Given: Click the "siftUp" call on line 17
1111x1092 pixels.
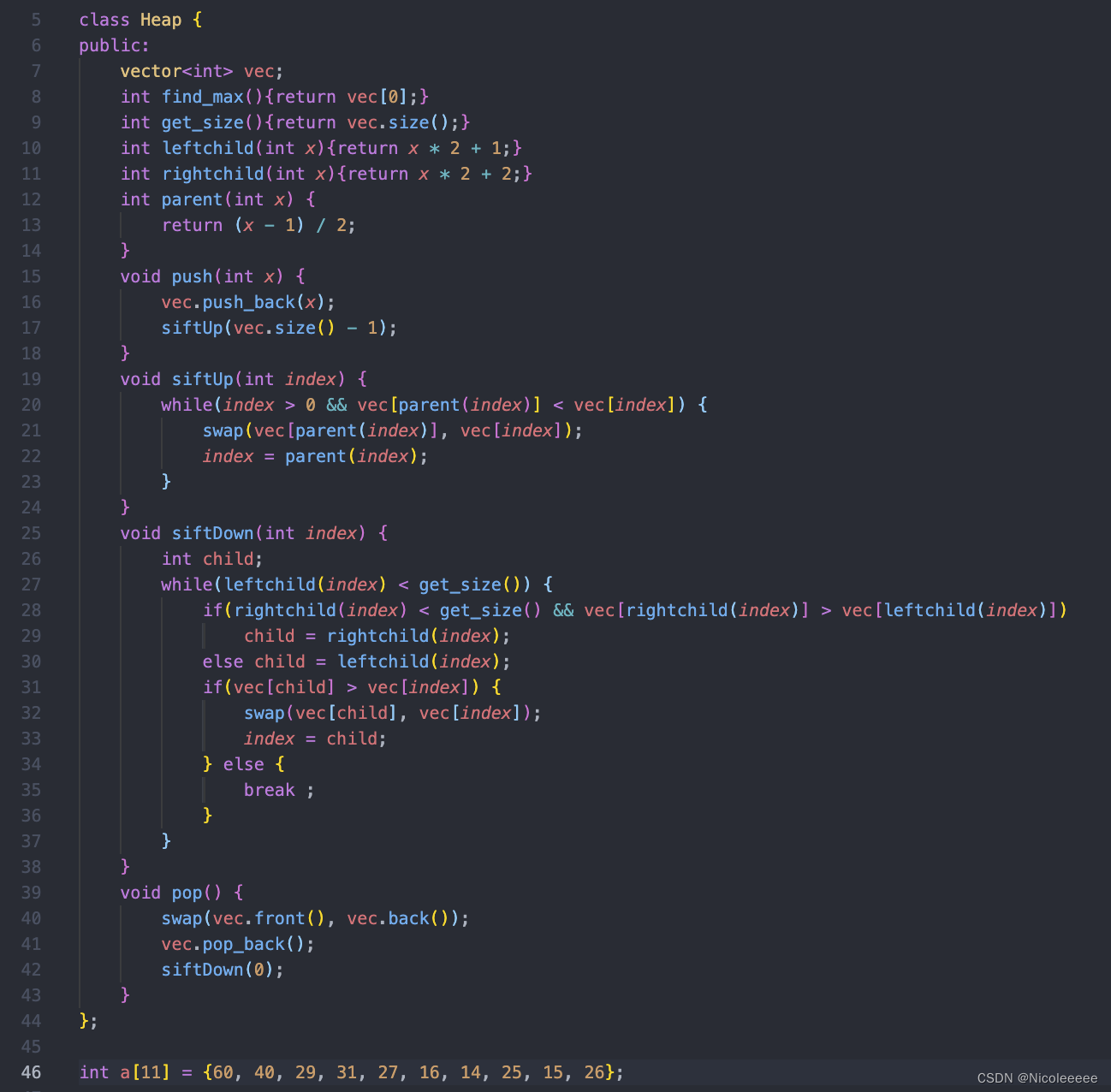Looking at the screenshot, I should coord(193,328).
